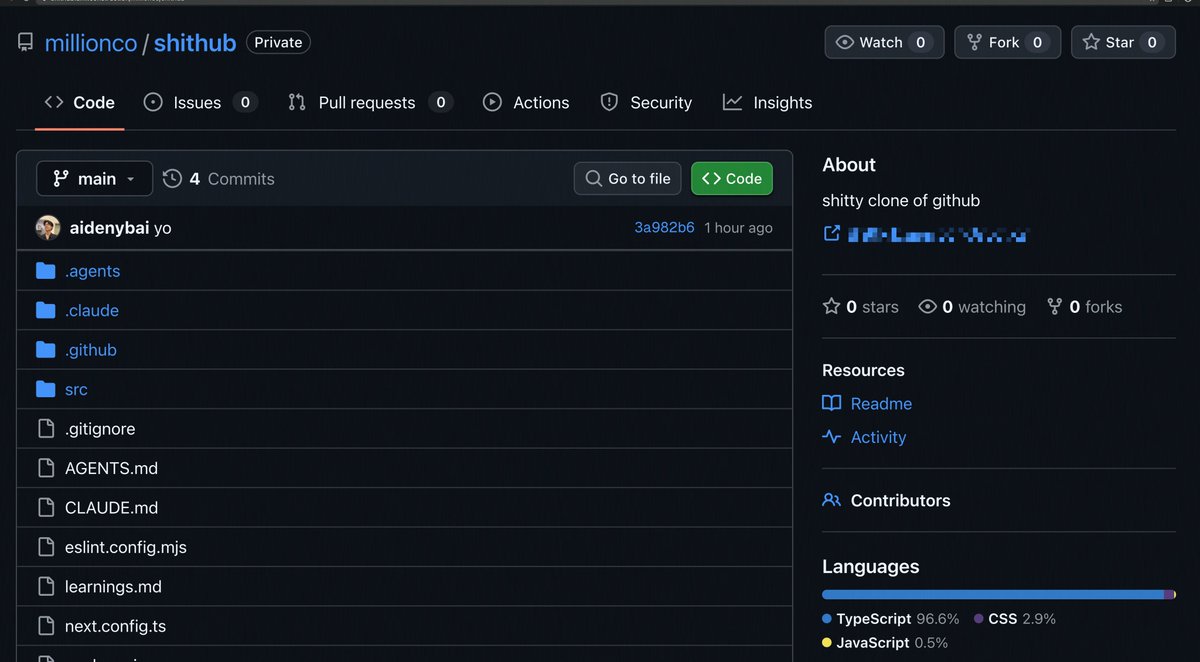Viewport: 1200px width, 662px height.
Task: Click the Go to file search box
Action: pos(628,178)
